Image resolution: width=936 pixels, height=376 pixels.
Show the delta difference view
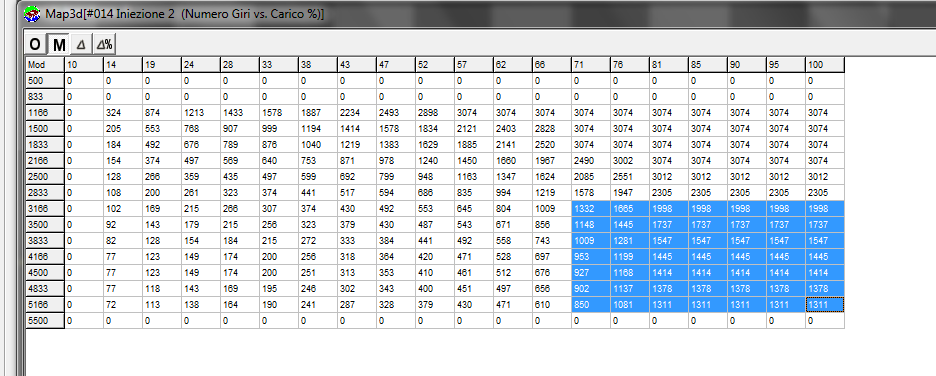pyautogui.click(x=82, y=44)
